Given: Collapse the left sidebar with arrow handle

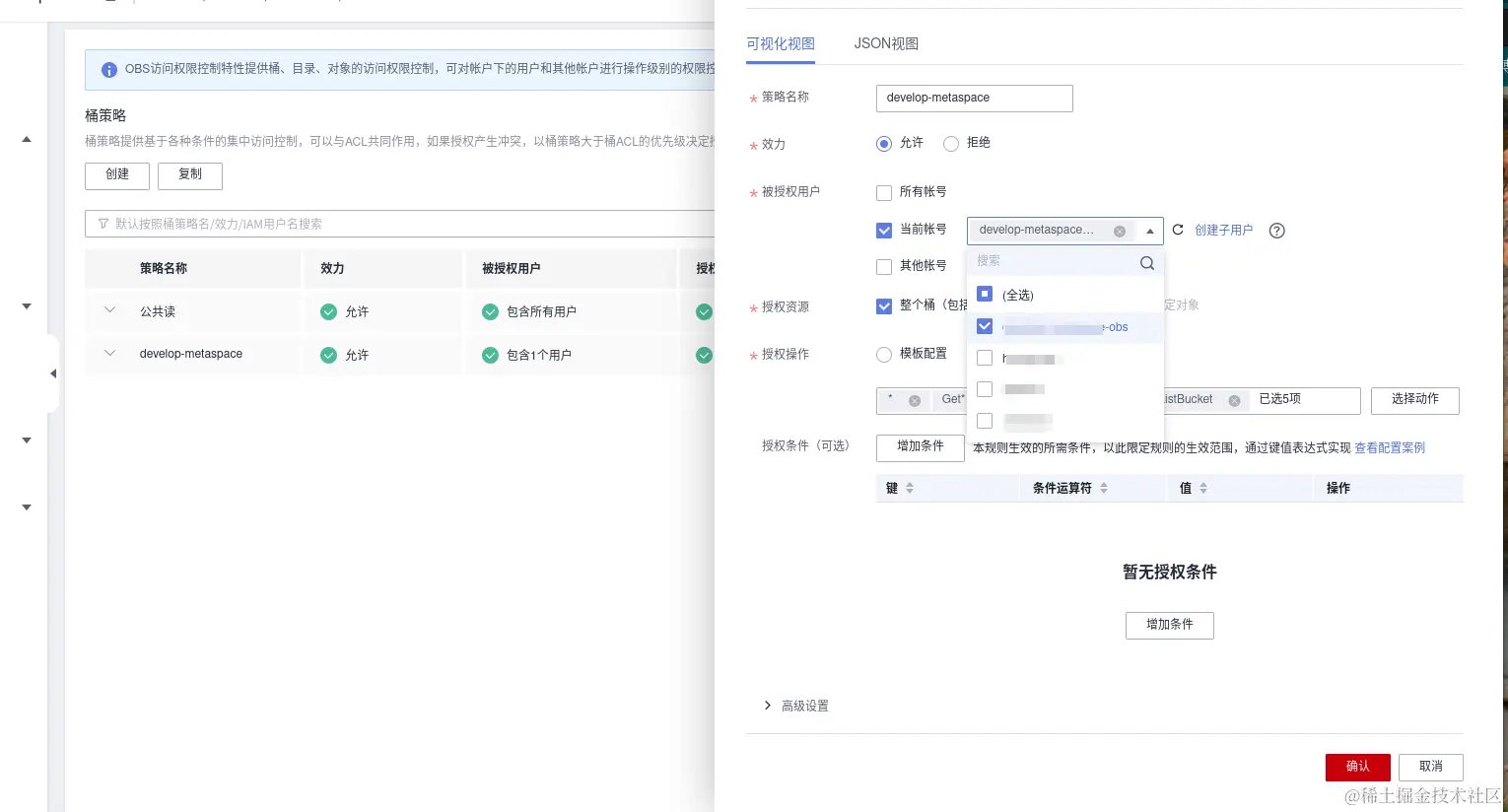Looking at the screenshot, I should pos(53,373).
